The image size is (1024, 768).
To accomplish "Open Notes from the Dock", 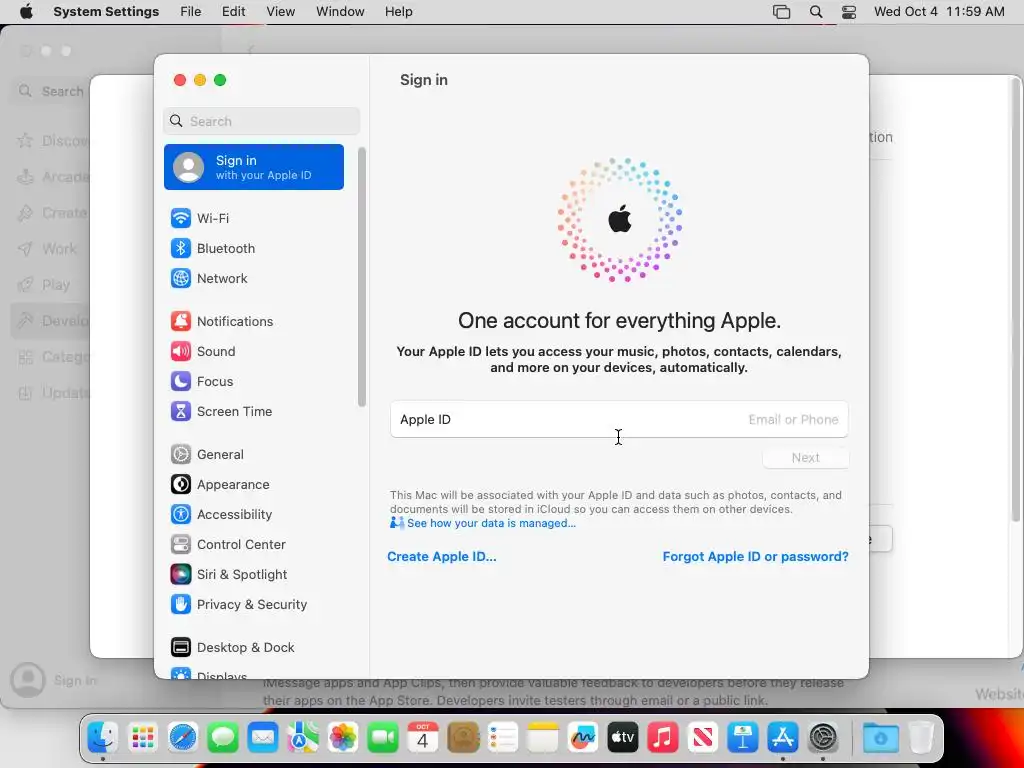I will coord(543,738).
